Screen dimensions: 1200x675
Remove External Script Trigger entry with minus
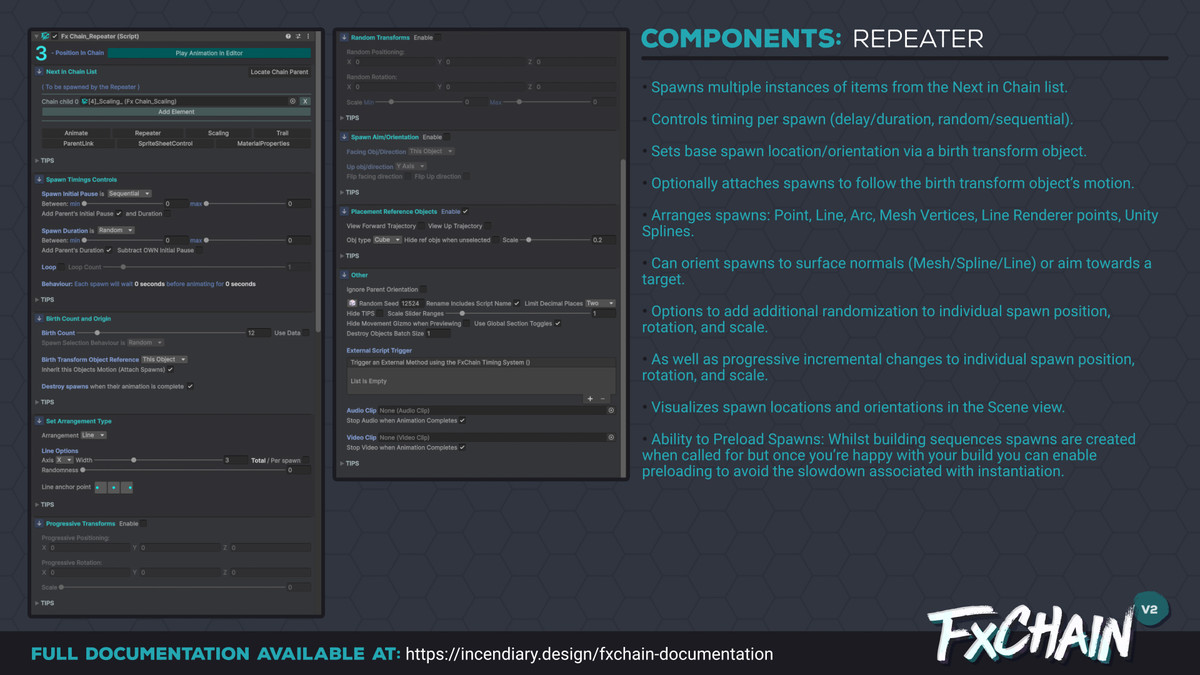click(602, 398)
